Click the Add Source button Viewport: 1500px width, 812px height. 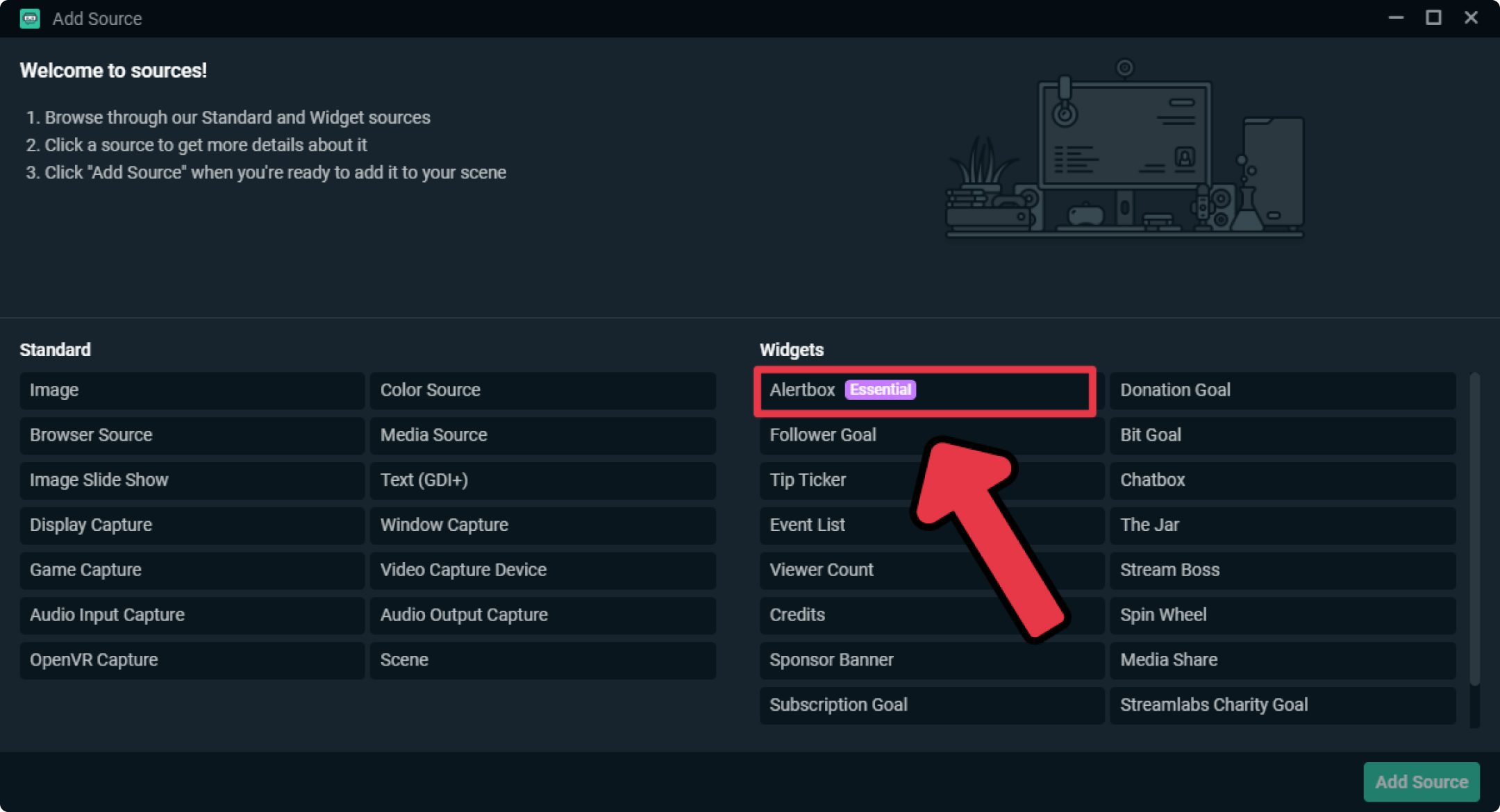1421,781
